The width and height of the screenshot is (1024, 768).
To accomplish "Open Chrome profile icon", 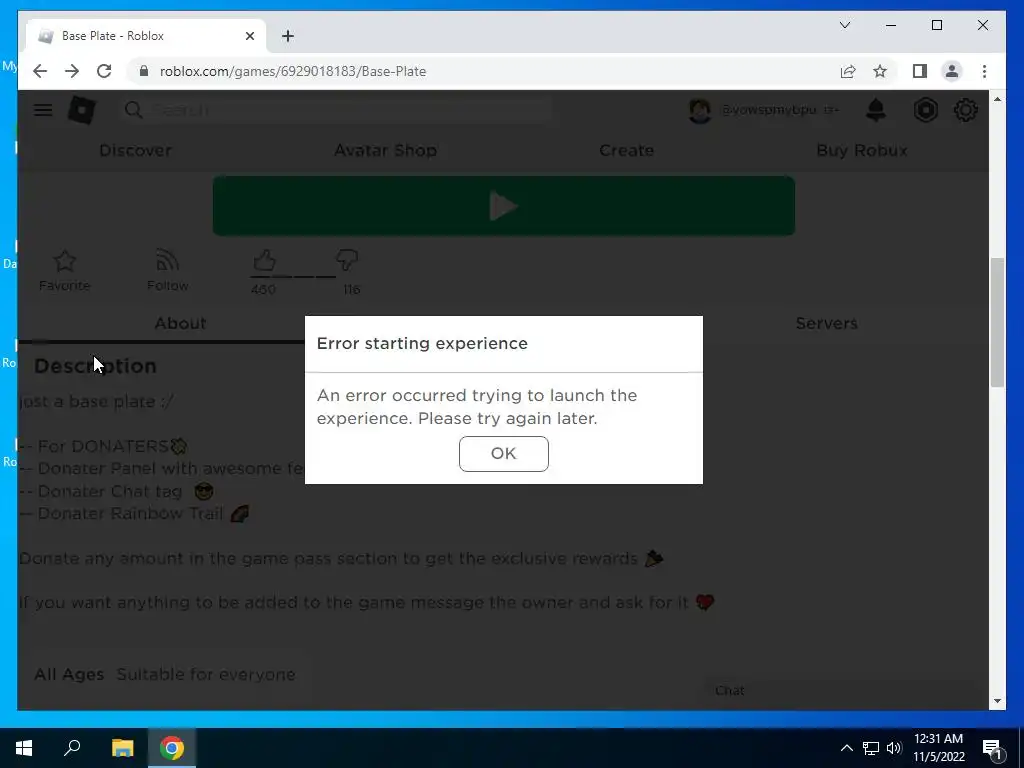I will (x=952, y=71).
